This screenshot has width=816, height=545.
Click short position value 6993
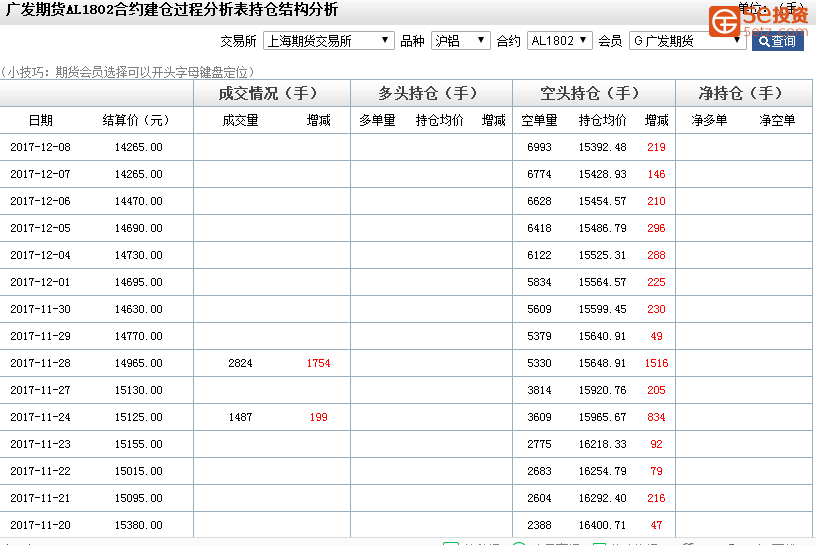click(539, 147)
